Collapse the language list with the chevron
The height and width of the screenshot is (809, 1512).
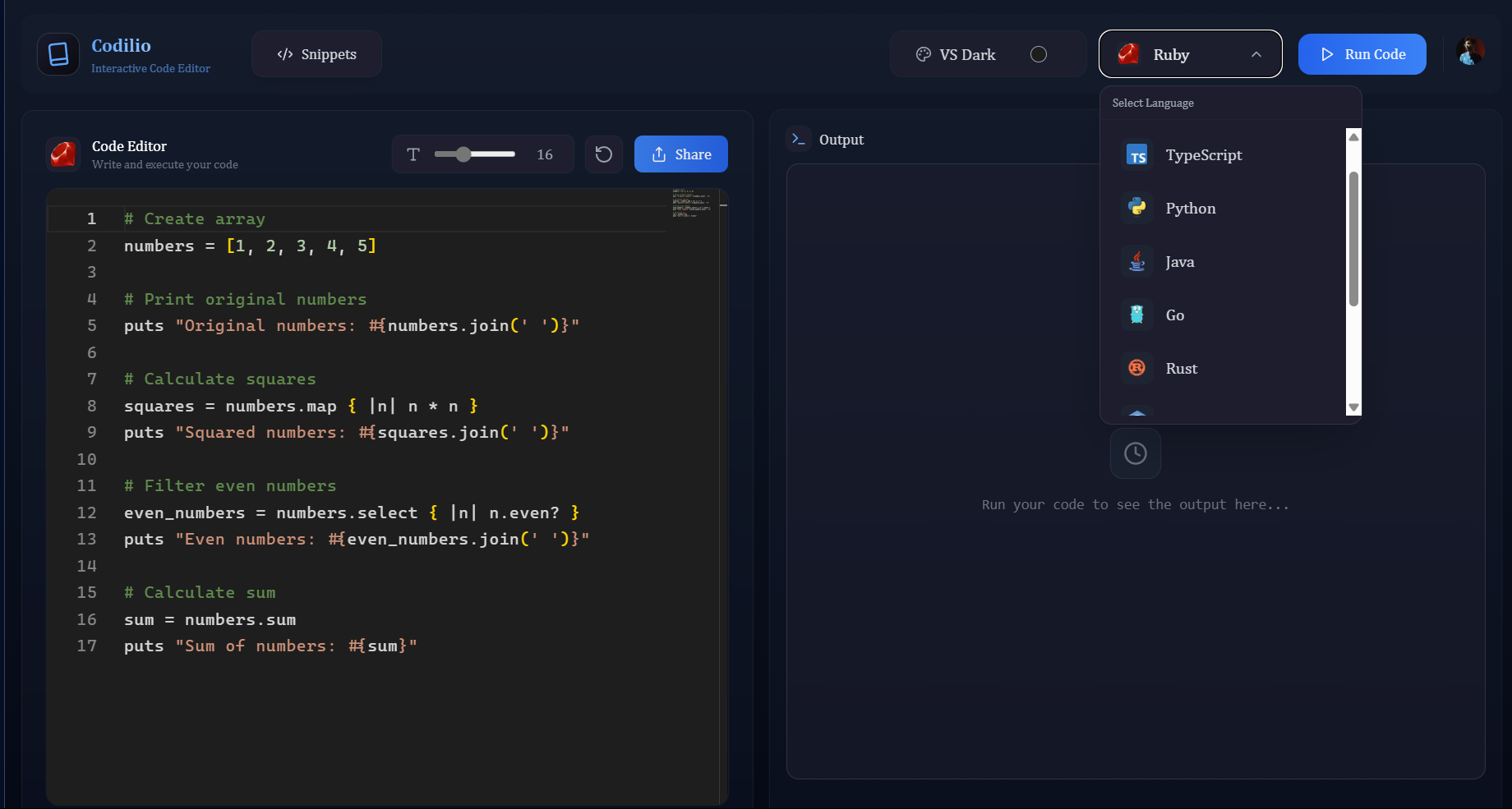[1256, 54]
